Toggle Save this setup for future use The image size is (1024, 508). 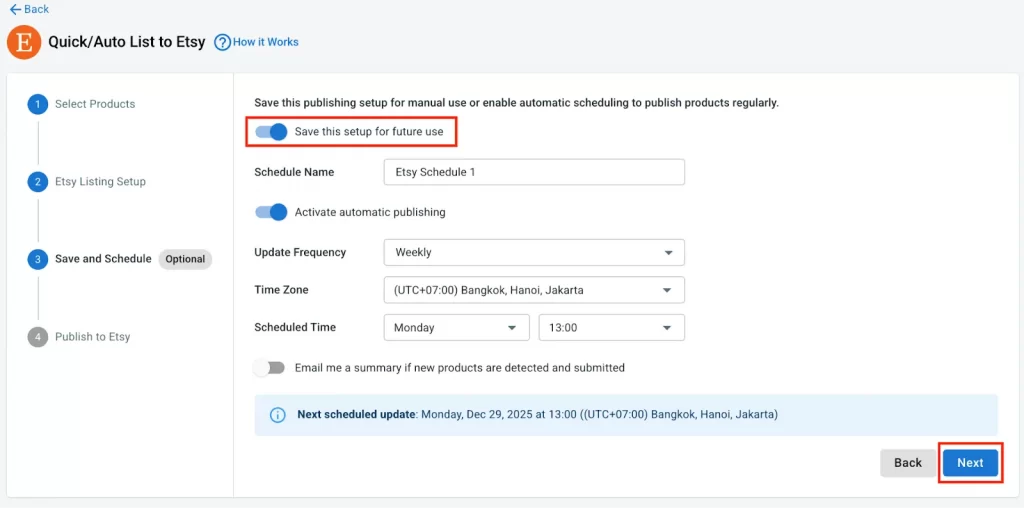pos(271,132)
